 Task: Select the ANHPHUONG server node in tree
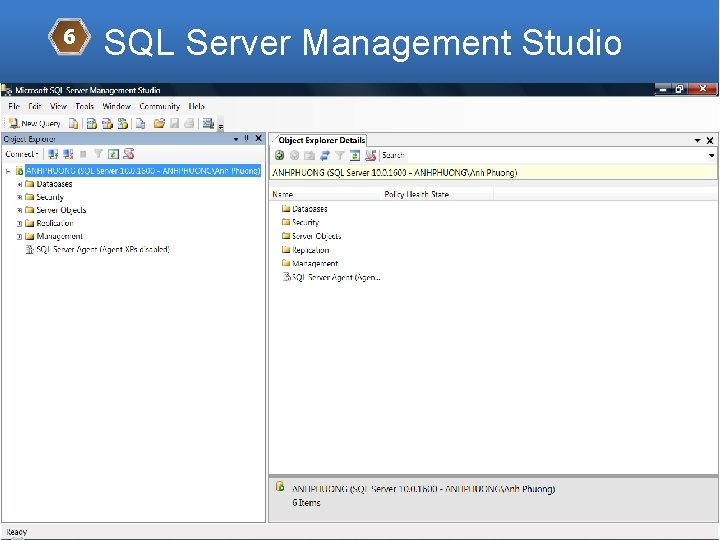(x=143, y=171)
